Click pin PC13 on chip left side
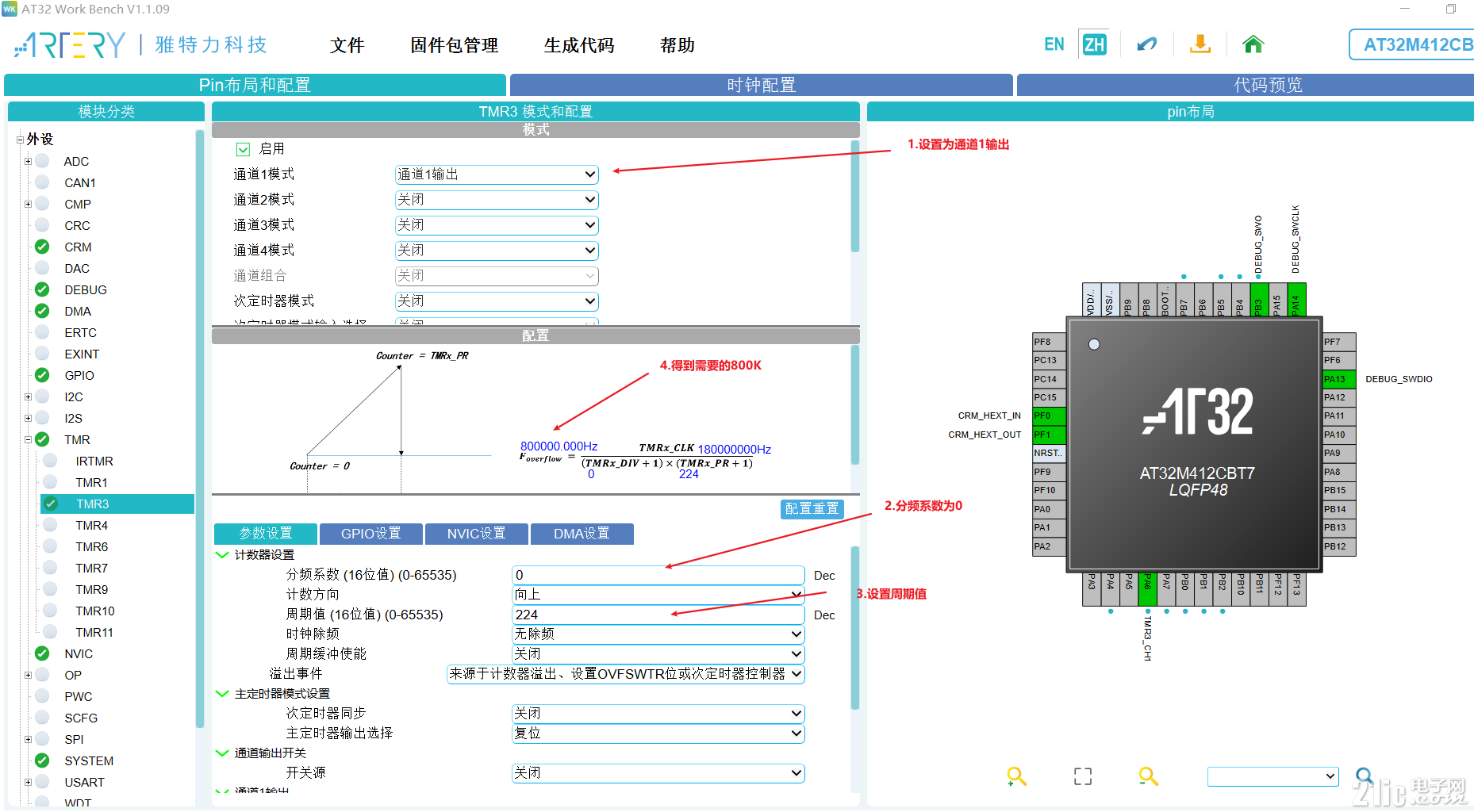Image resolution: width=1474 pixels, height=812 pixels. point(1049,360)
